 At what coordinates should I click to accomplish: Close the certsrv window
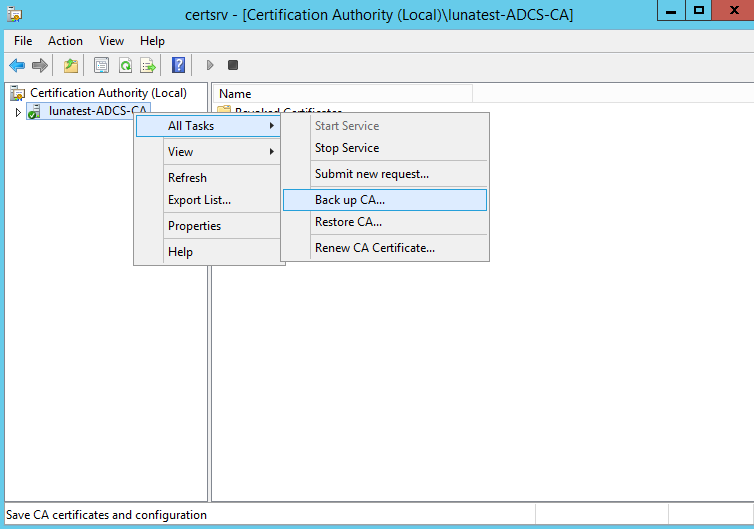[733, 11]
